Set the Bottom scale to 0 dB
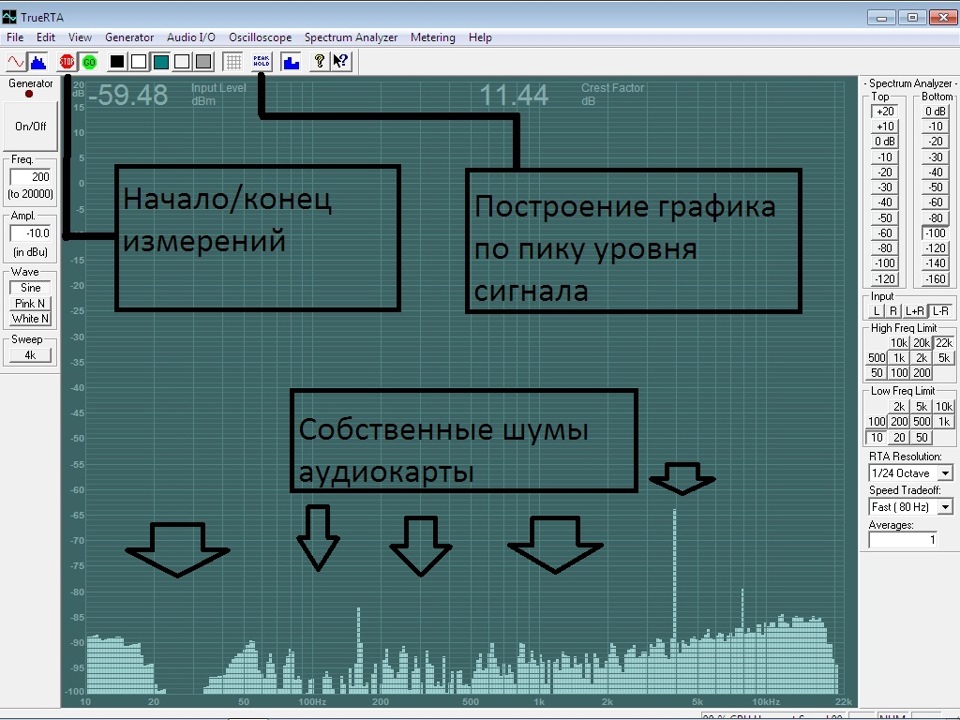This screenshot has width=960, height=720. pyautogui.click(x=936, y=111)
